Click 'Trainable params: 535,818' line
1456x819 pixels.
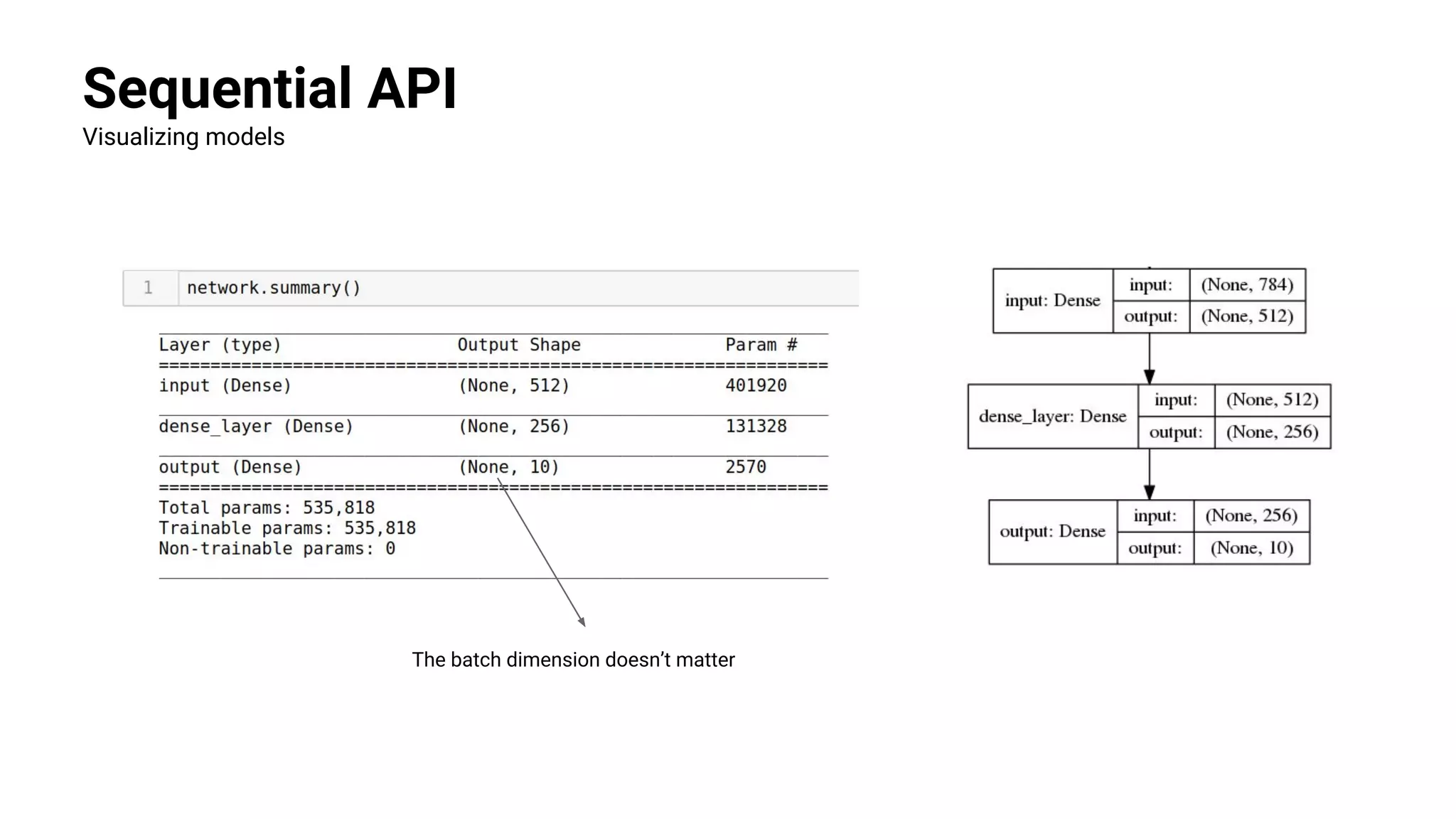[x=287, y=528]
